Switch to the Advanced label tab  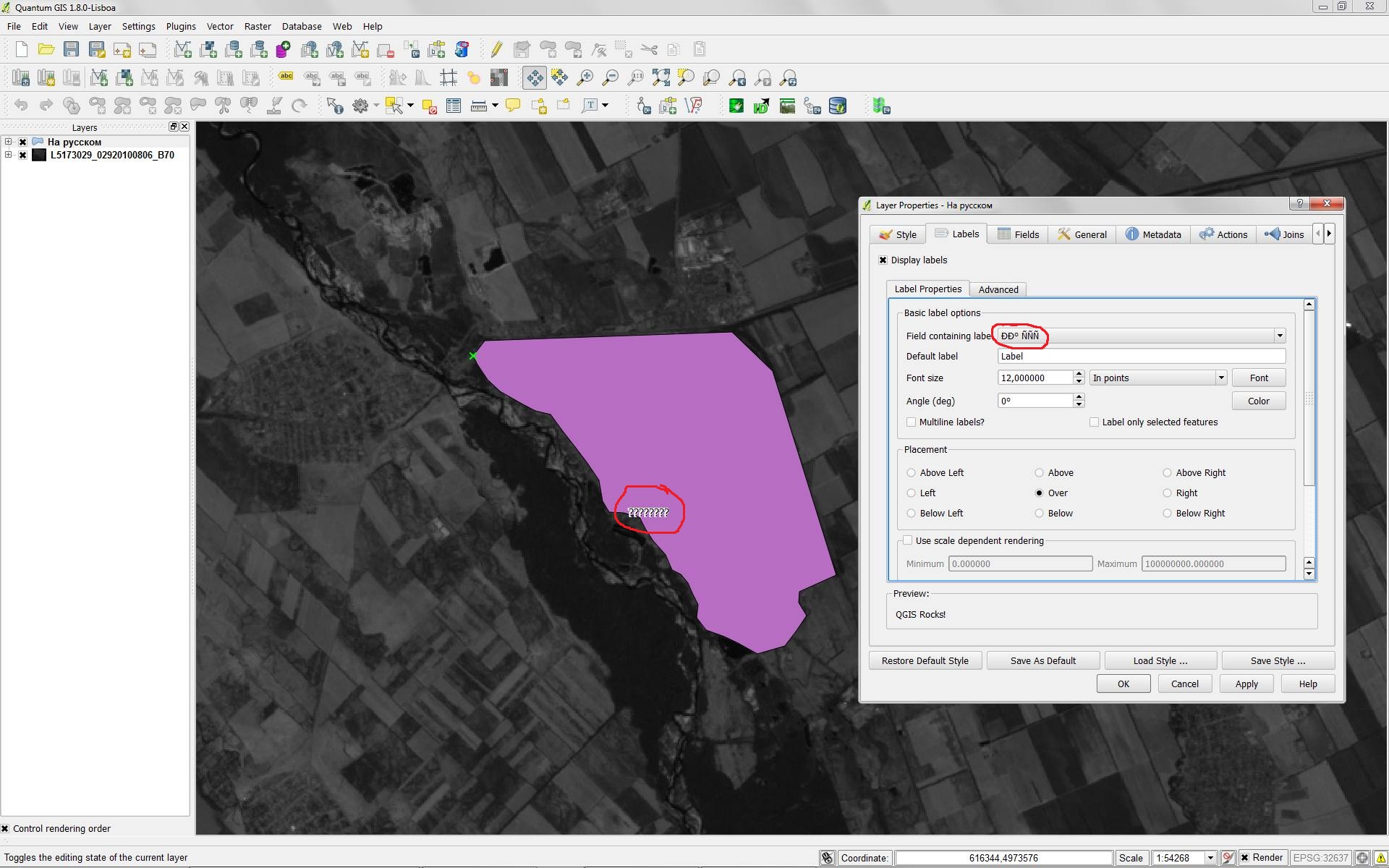(998, 289)
